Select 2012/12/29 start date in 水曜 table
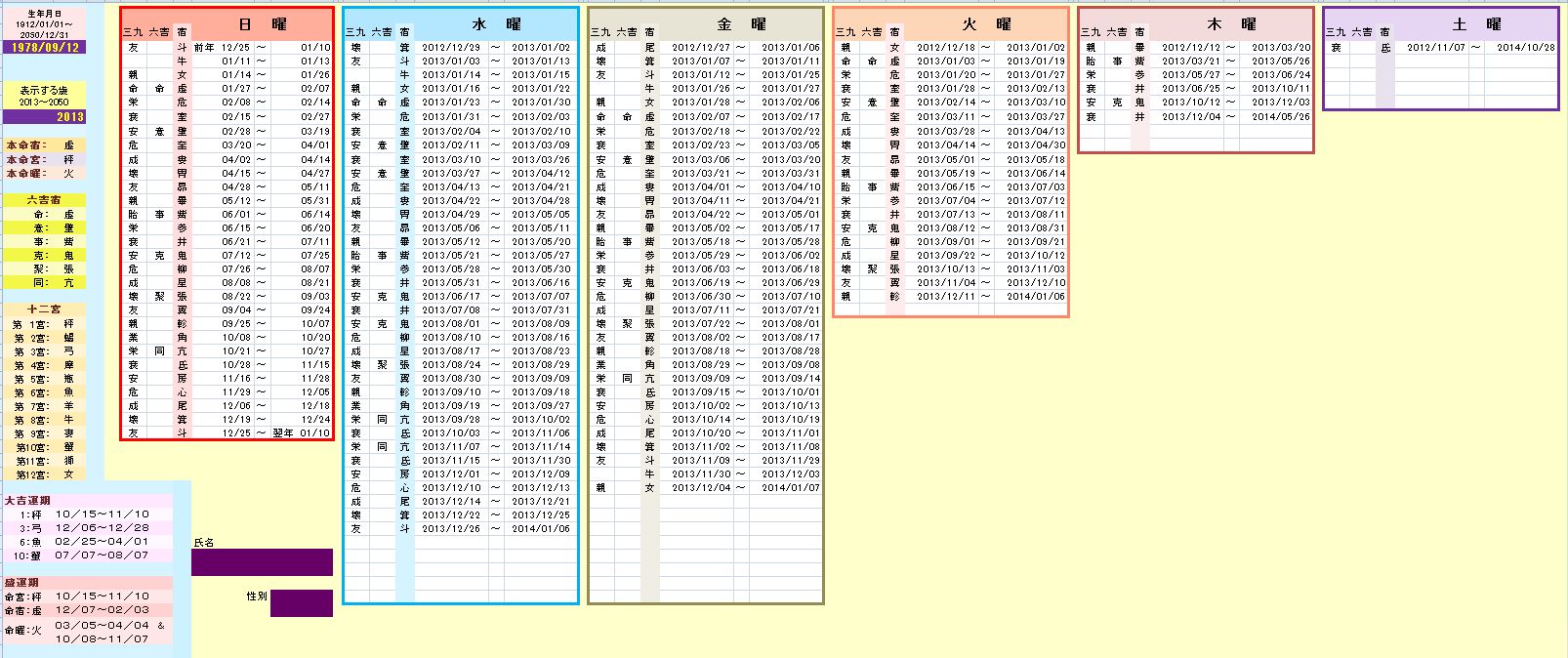This screenshot has width=1568, height=658. pyautogui.click(x=451, y=47)
